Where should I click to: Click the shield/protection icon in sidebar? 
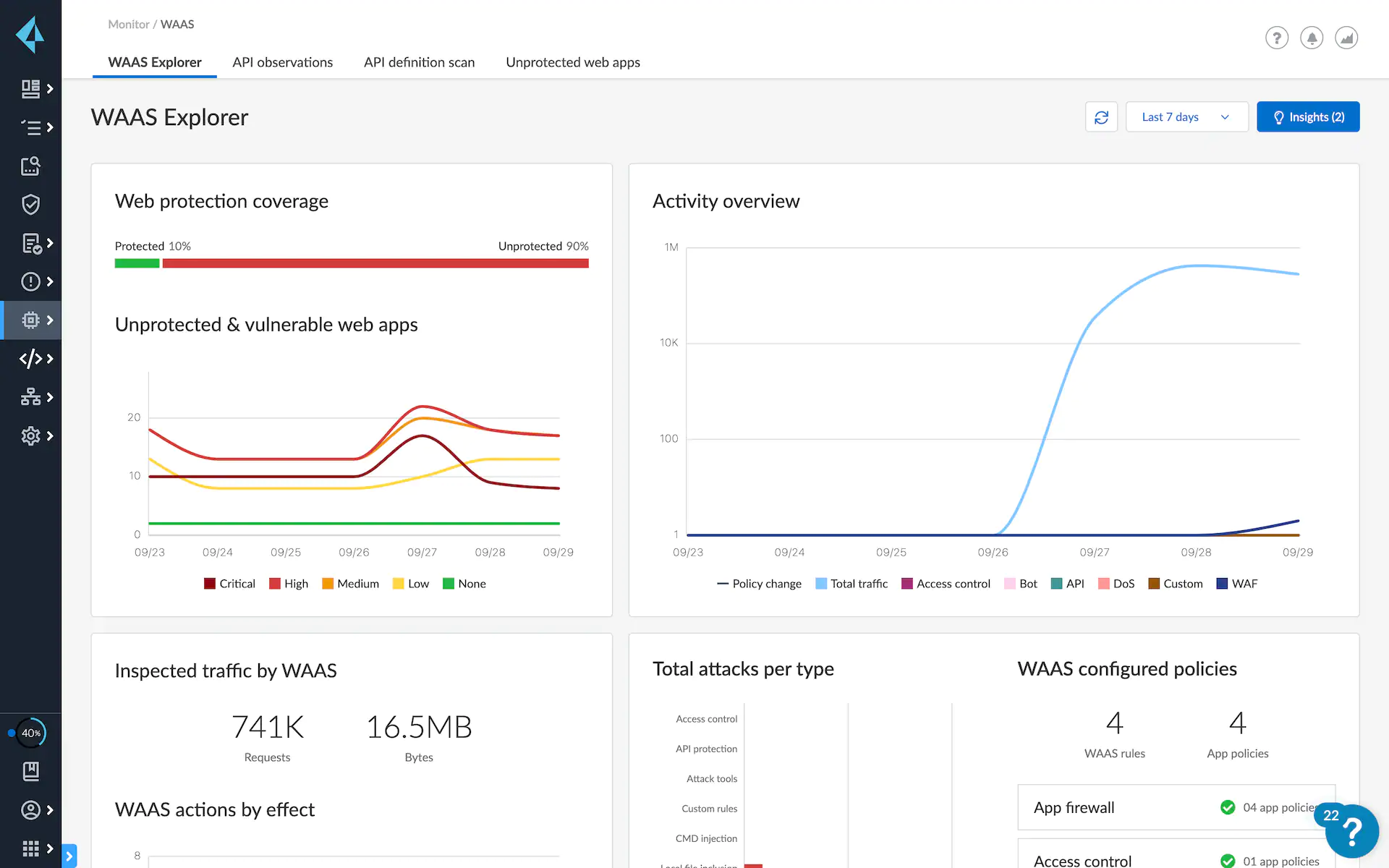30,204
